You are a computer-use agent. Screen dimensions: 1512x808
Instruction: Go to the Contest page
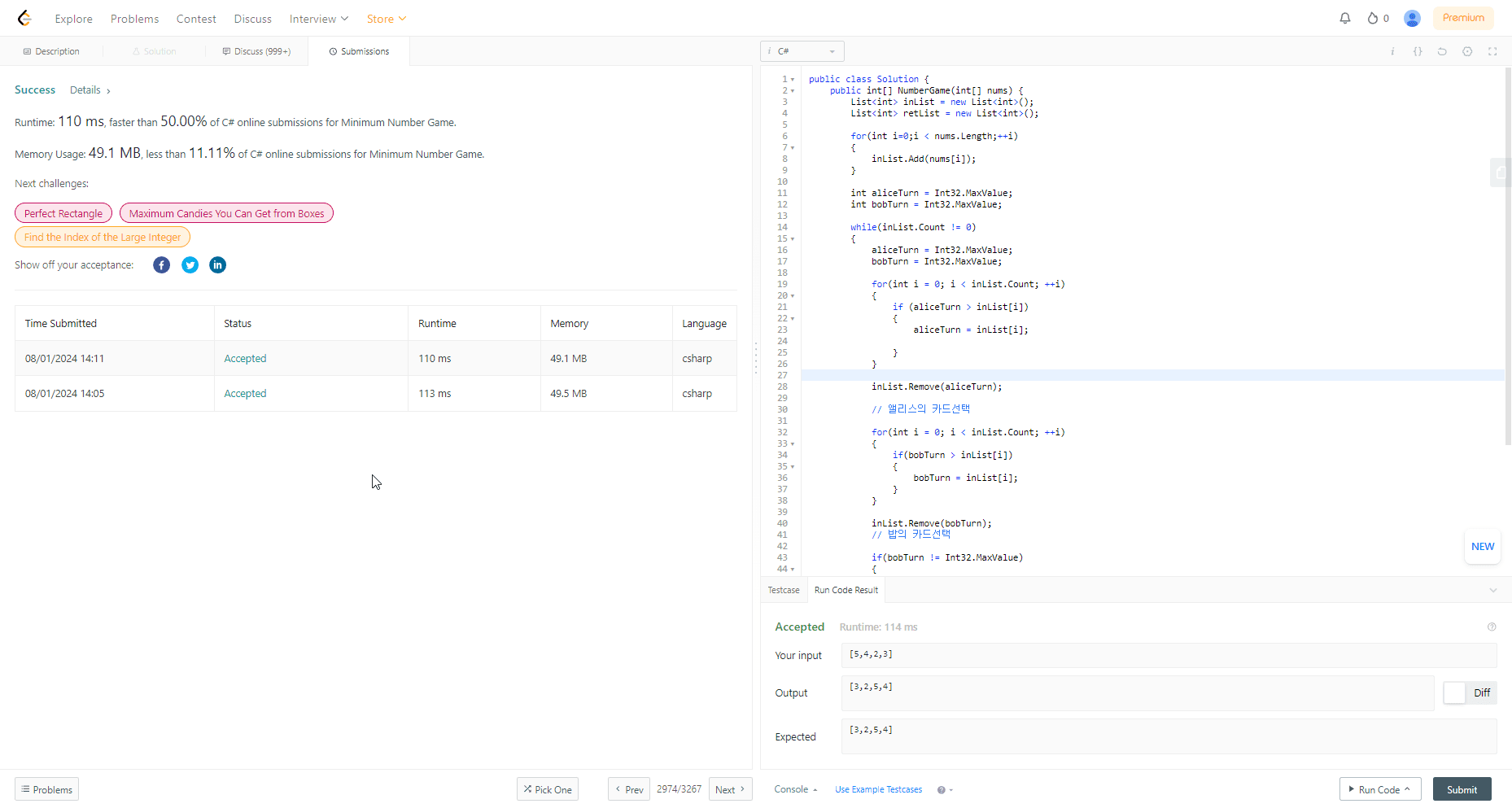pyautogui.click(x=197, y=19)
